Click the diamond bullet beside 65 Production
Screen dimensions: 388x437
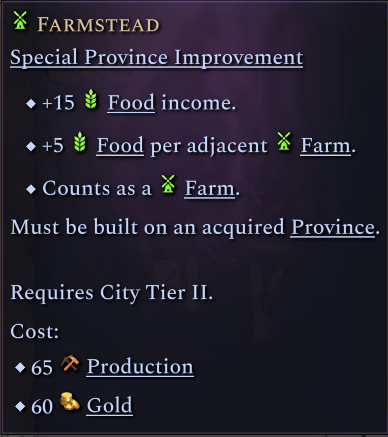click(20, 368)
